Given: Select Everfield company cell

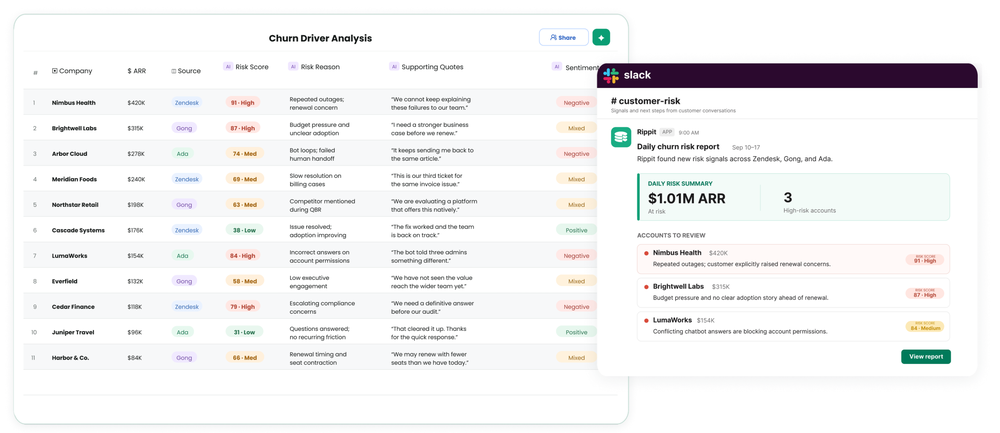Looking at the screenshot, I should tap(64, 281).
